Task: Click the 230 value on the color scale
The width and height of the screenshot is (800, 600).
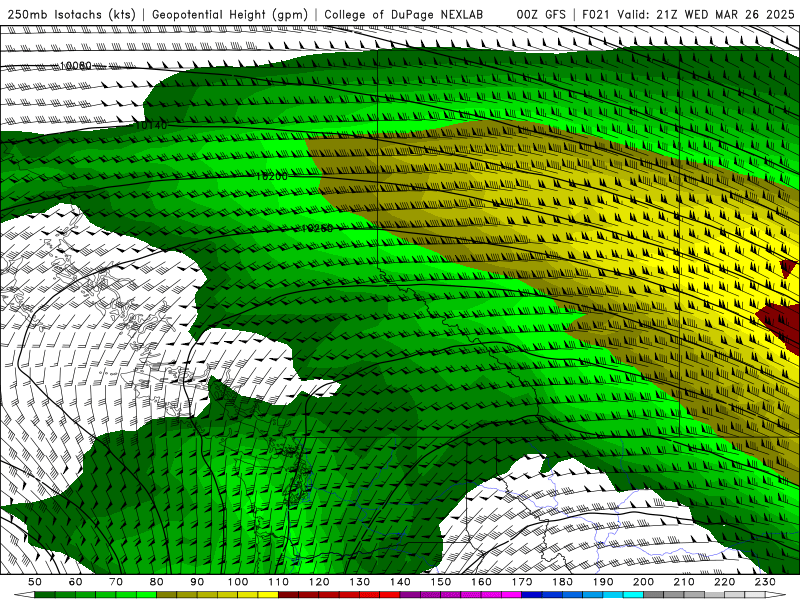Action: pyautogui.click(x=765, y=582)
